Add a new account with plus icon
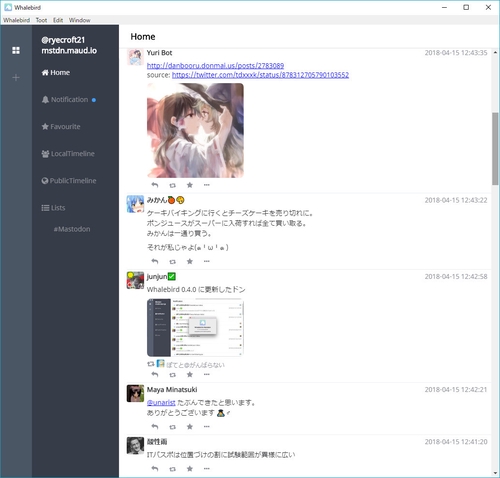 [16, 78]
